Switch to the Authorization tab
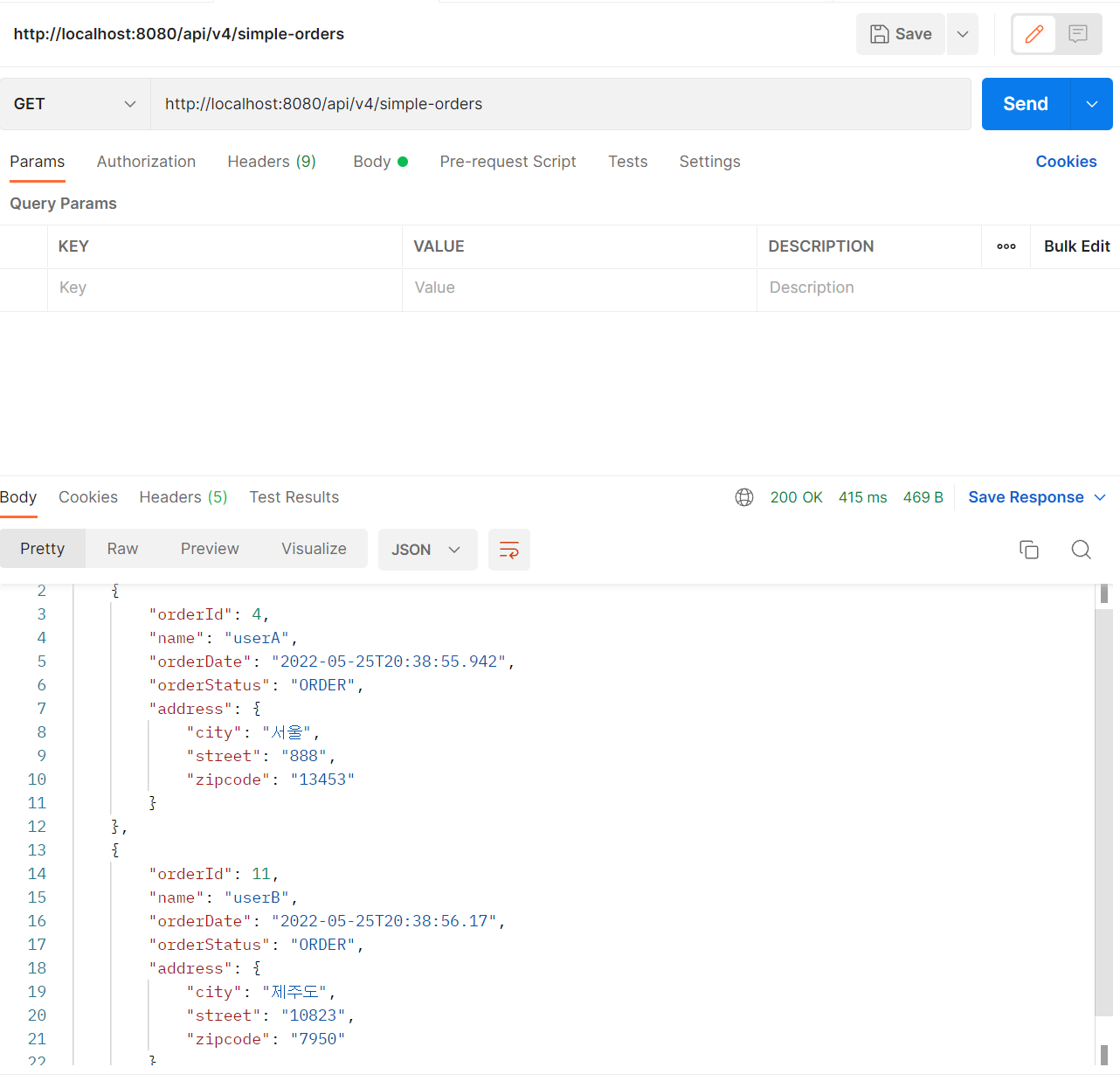 click(146, 162)
